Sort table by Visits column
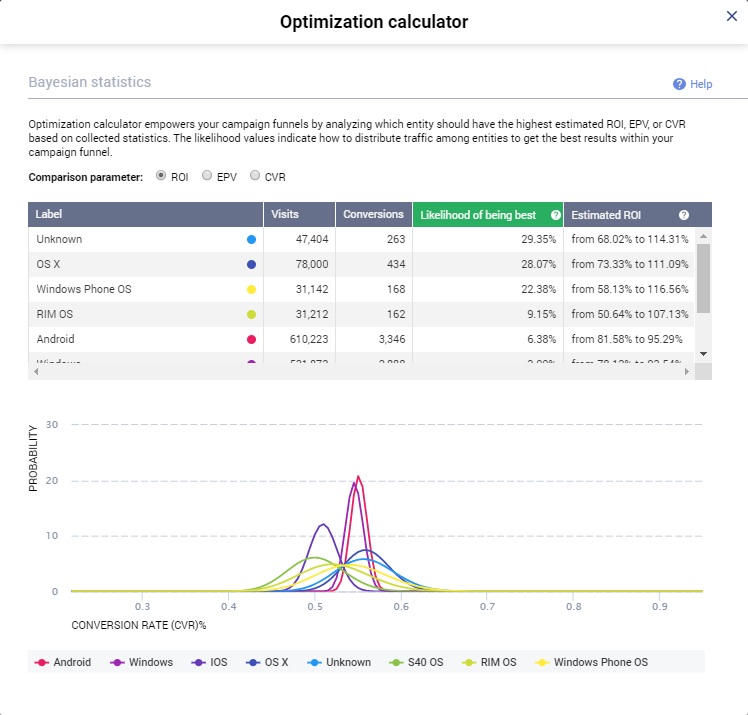The image size is (748, 715). [298, 215]
